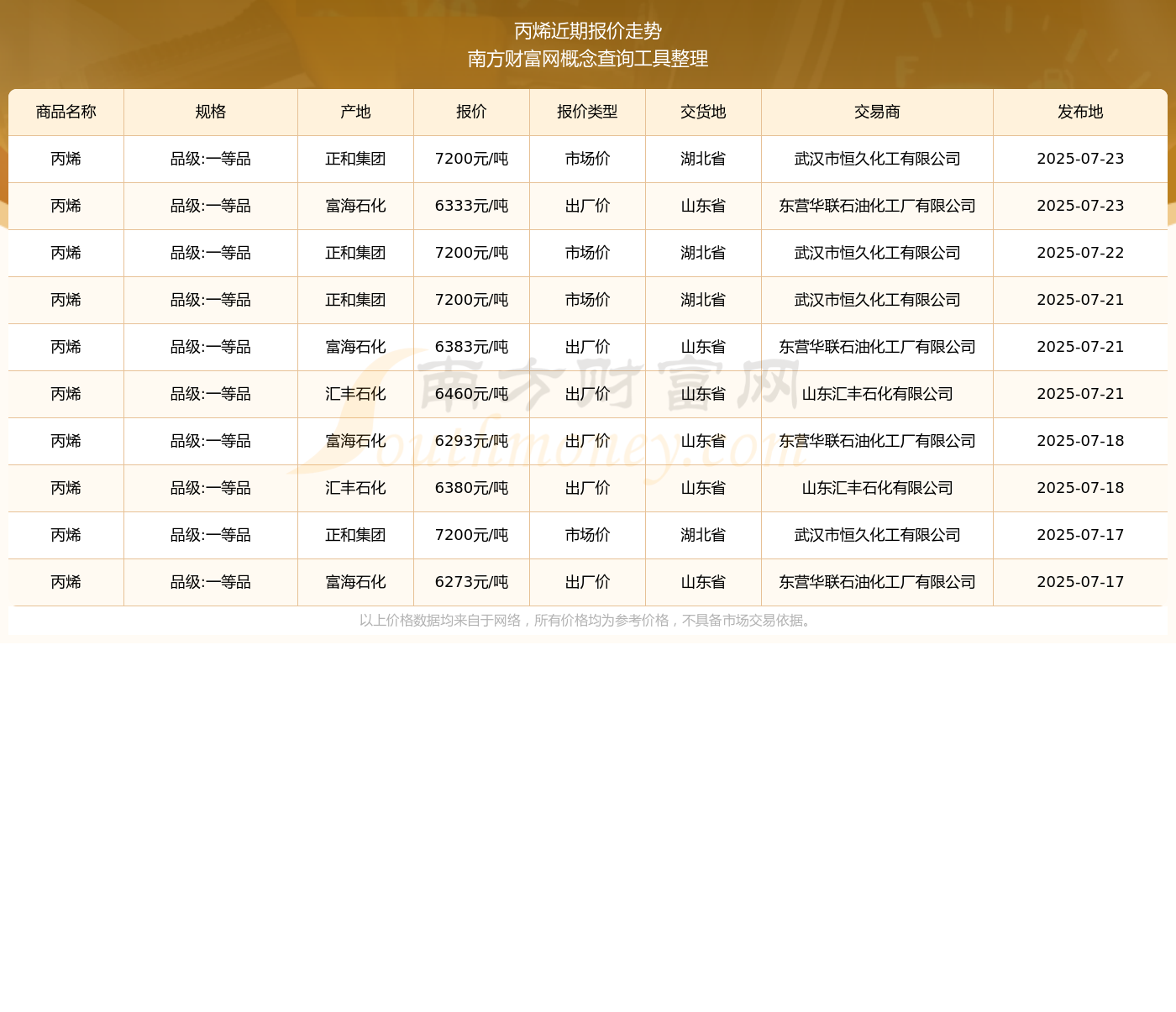This screenshot has width=1176, height=1012.
Task: Click 山东省 in the 6333元/吨 row
Action: click(x=703, y=206)
